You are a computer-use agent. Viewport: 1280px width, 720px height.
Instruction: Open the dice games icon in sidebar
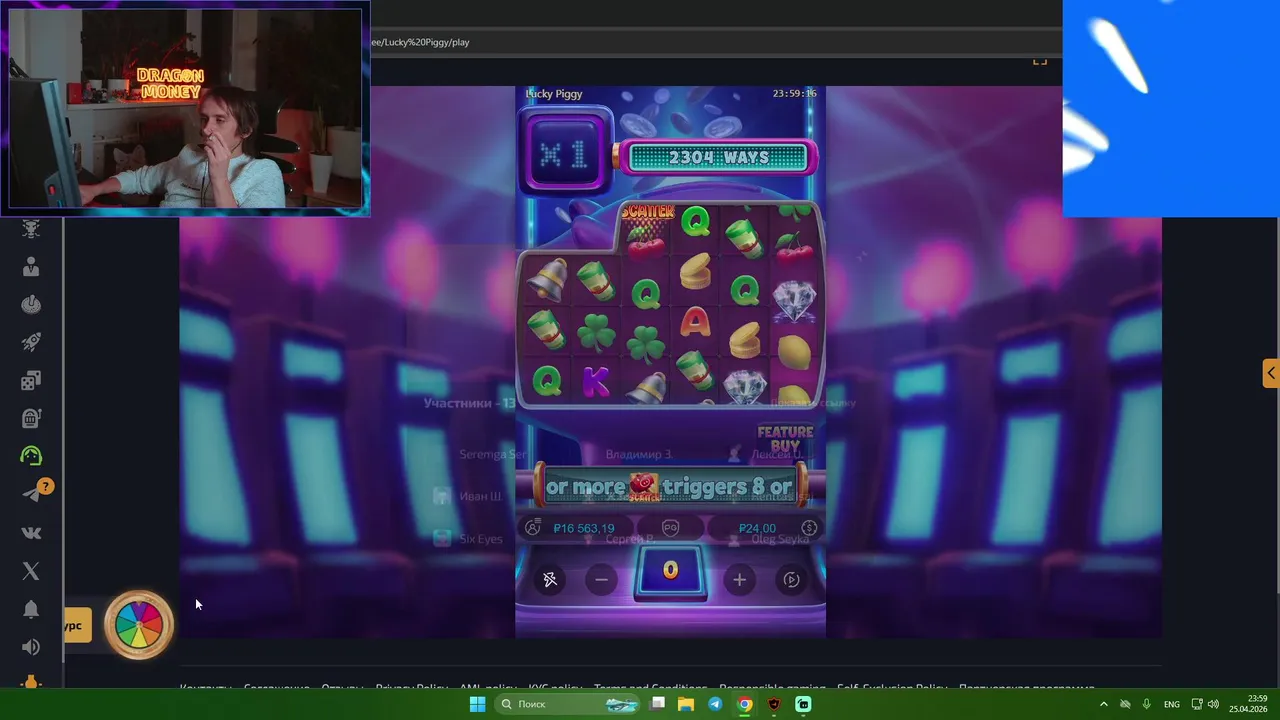(x=31, y=380)
